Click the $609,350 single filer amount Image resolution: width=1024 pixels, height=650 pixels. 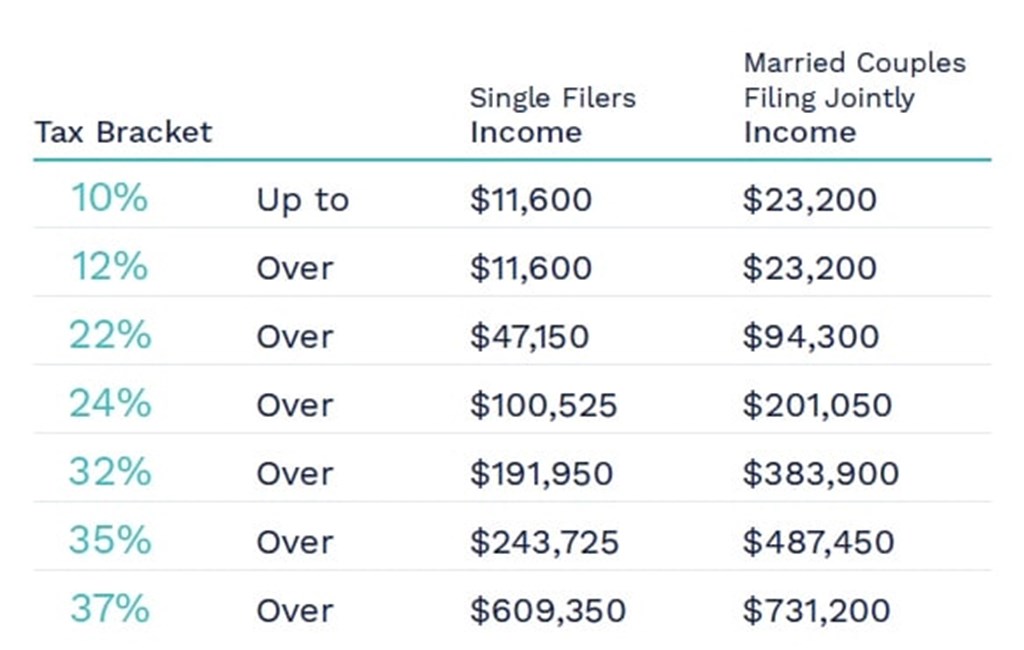tap(547, 610)
